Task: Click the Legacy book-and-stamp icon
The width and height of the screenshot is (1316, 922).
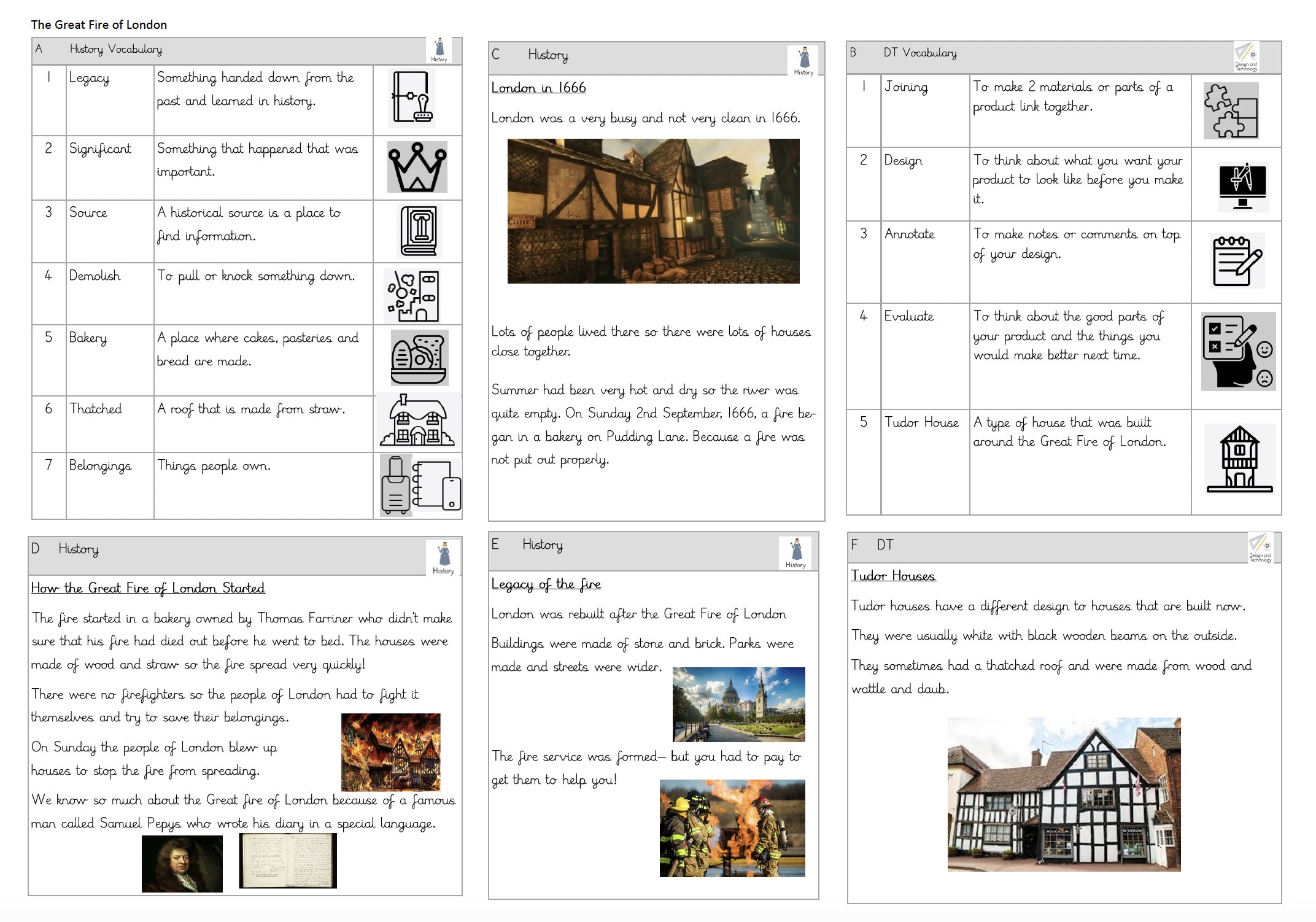Action: (x=412, y=98)
